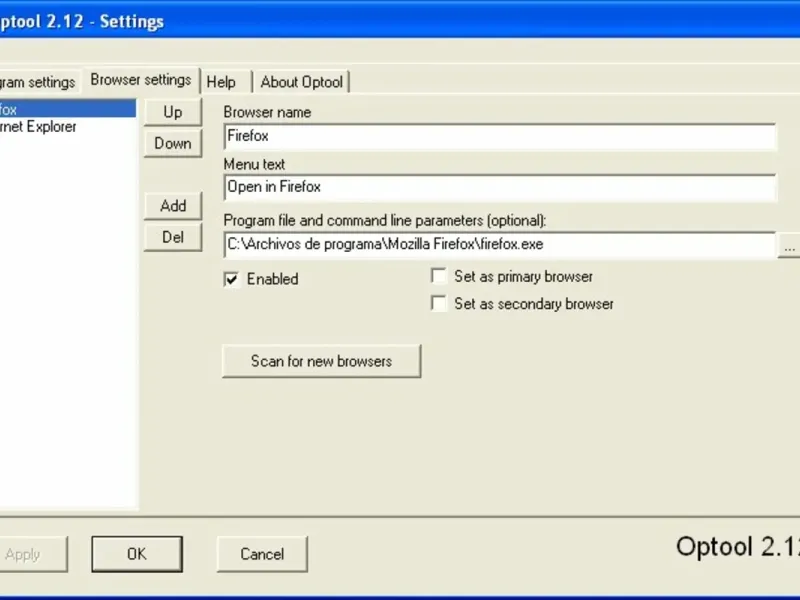Browse for program file with ellipsis button
The width and height of the screenshot is (800, 600).
pos(789,245)
